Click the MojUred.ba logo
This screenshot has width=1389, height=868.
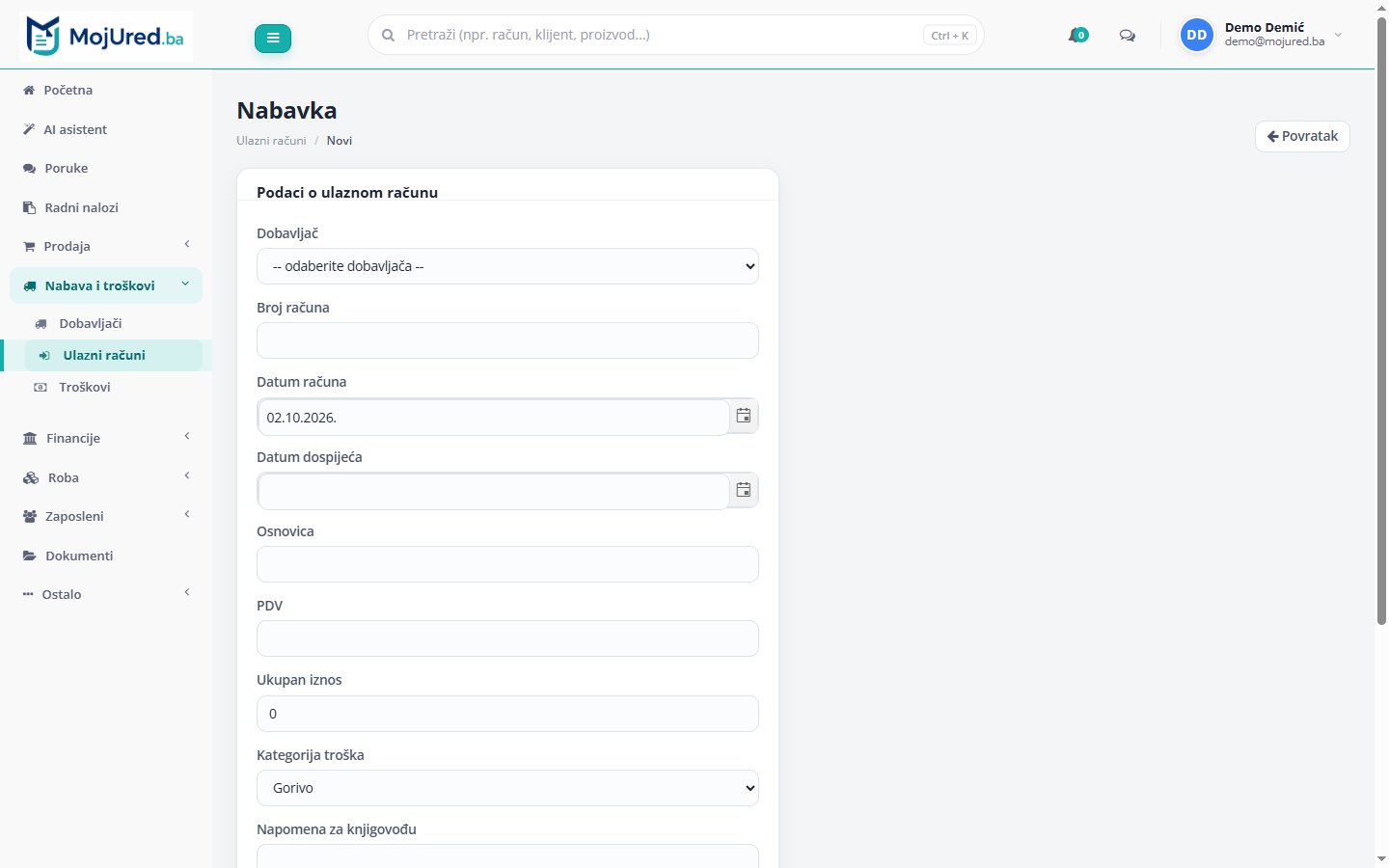click(106, 37)
